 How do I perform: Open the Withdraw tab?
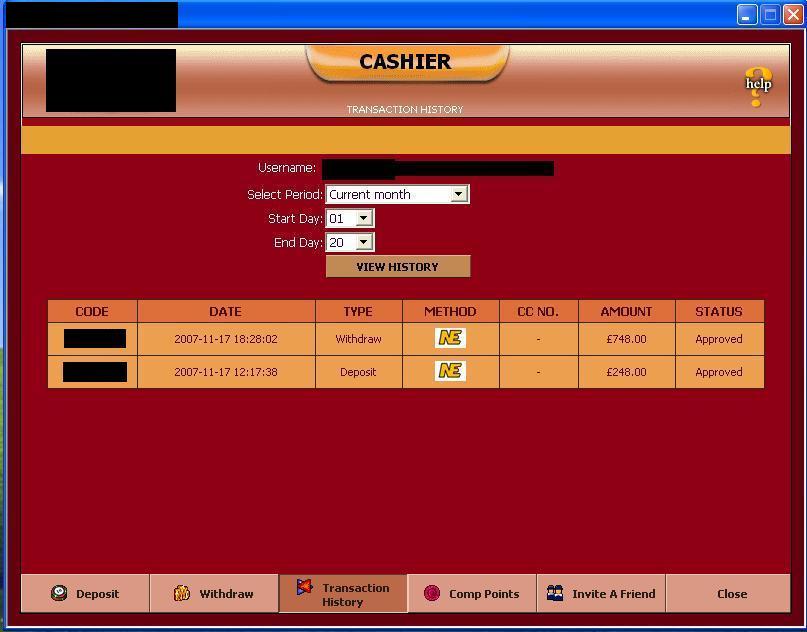214,593
